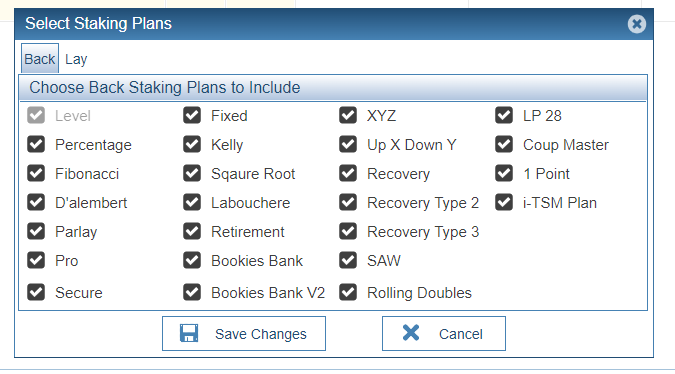
Task: Click the floppy disk save icon
Action: (x=189, y=333)
